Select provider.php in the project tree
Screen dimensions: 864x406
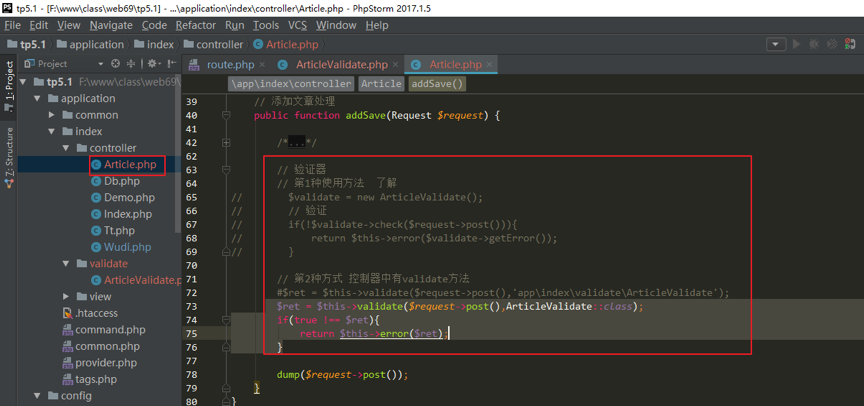coord(99,362)
